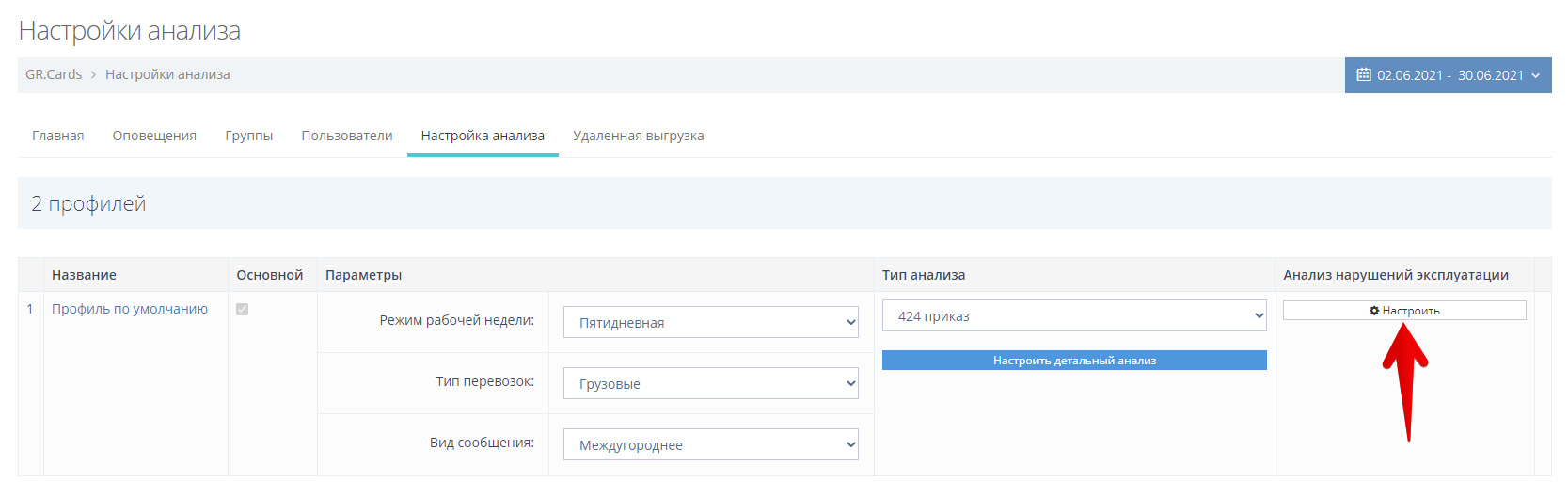Open the Профиль по умолчанию link
This screenshot has height=499, width=1568.
[x=130, y=309]
